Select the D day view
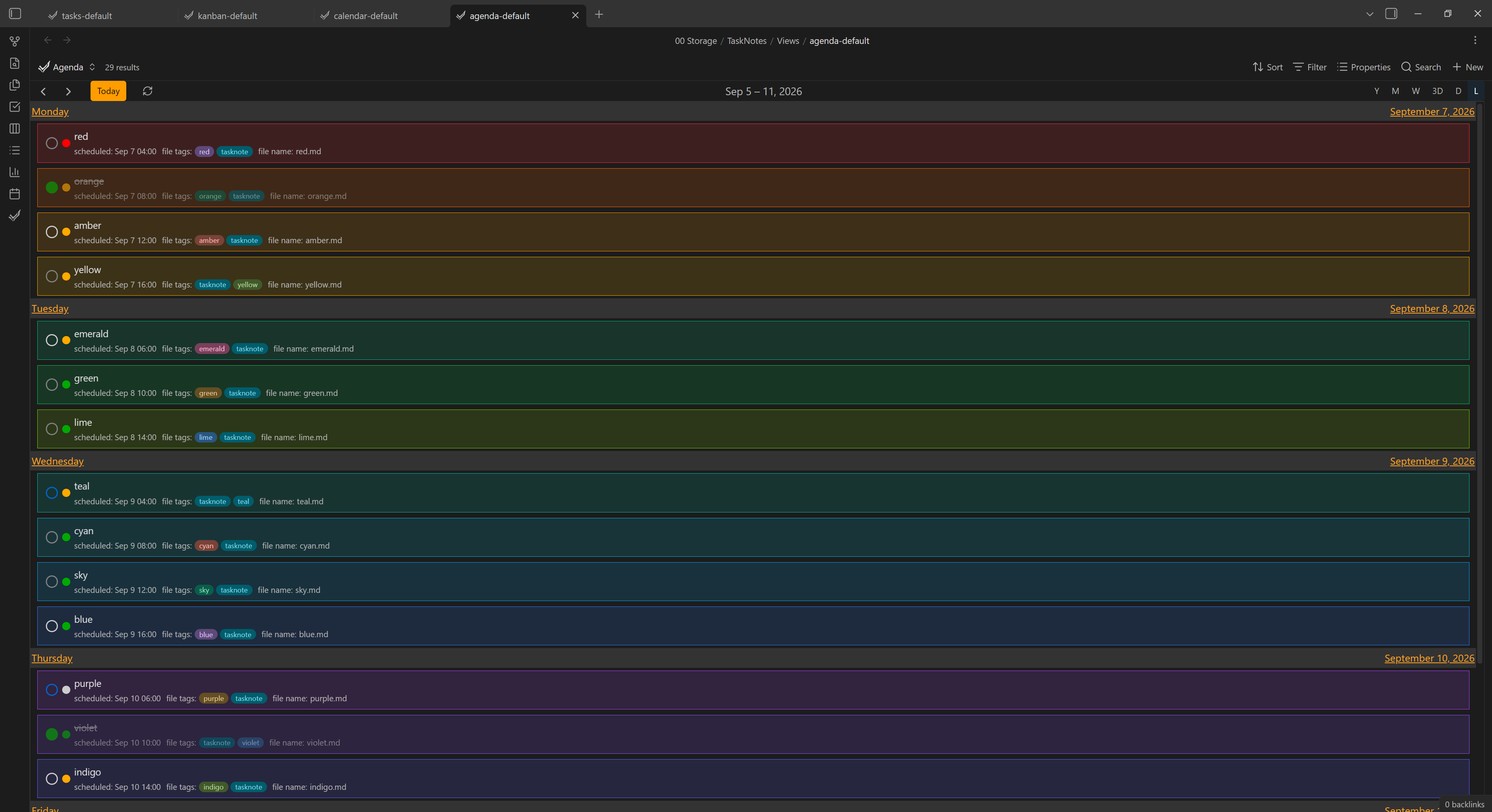This screenshot has width=1492, height=812. (x=1459, y=91)
